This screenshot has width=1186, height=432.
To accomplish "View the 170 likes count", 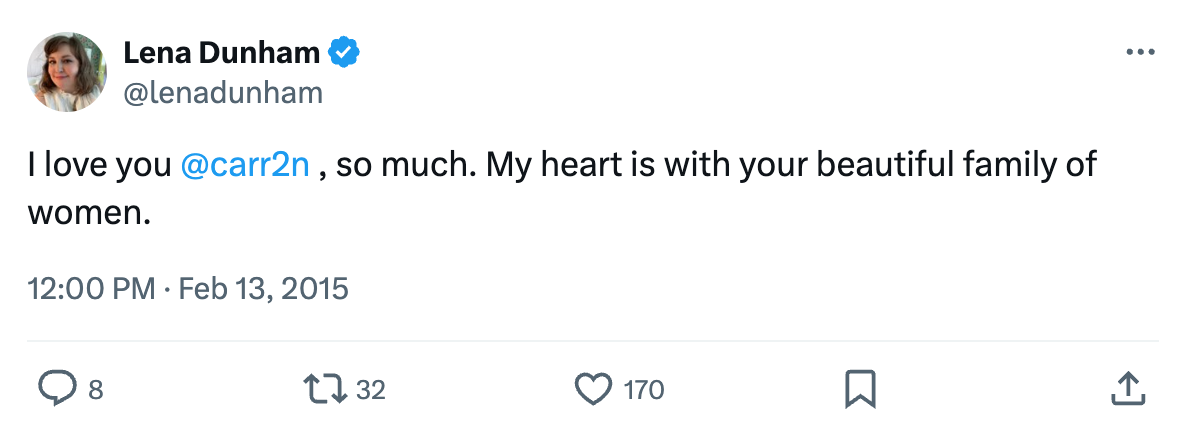I will click(644, 390).
